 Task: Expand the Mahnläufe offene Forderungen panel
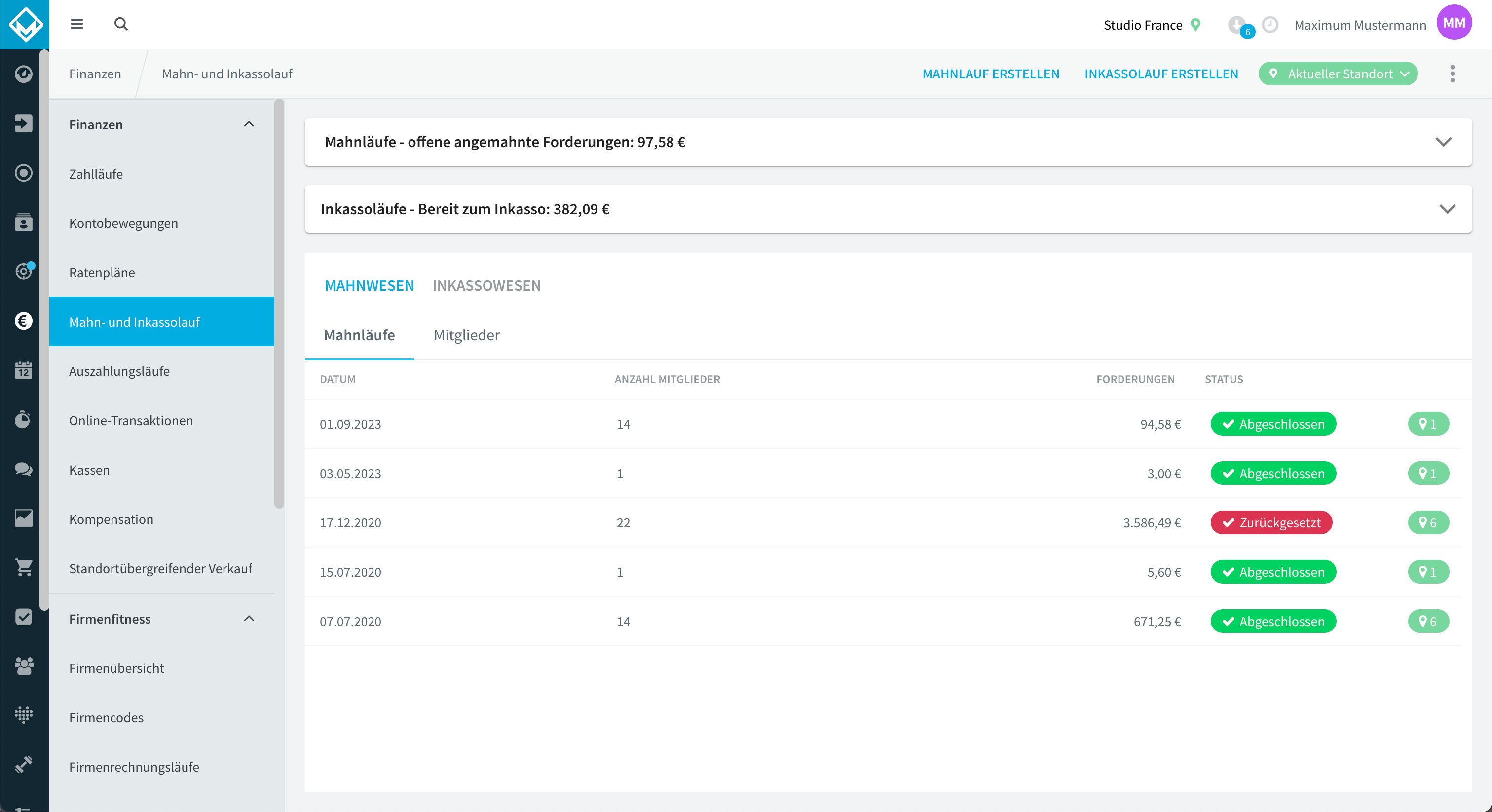[x=888, y=142]
